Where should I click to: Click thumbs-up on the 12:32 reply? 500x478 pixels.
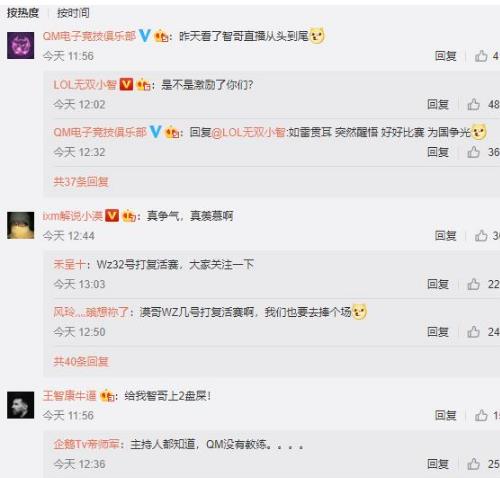pyautogui.click(x=473, y=152)
